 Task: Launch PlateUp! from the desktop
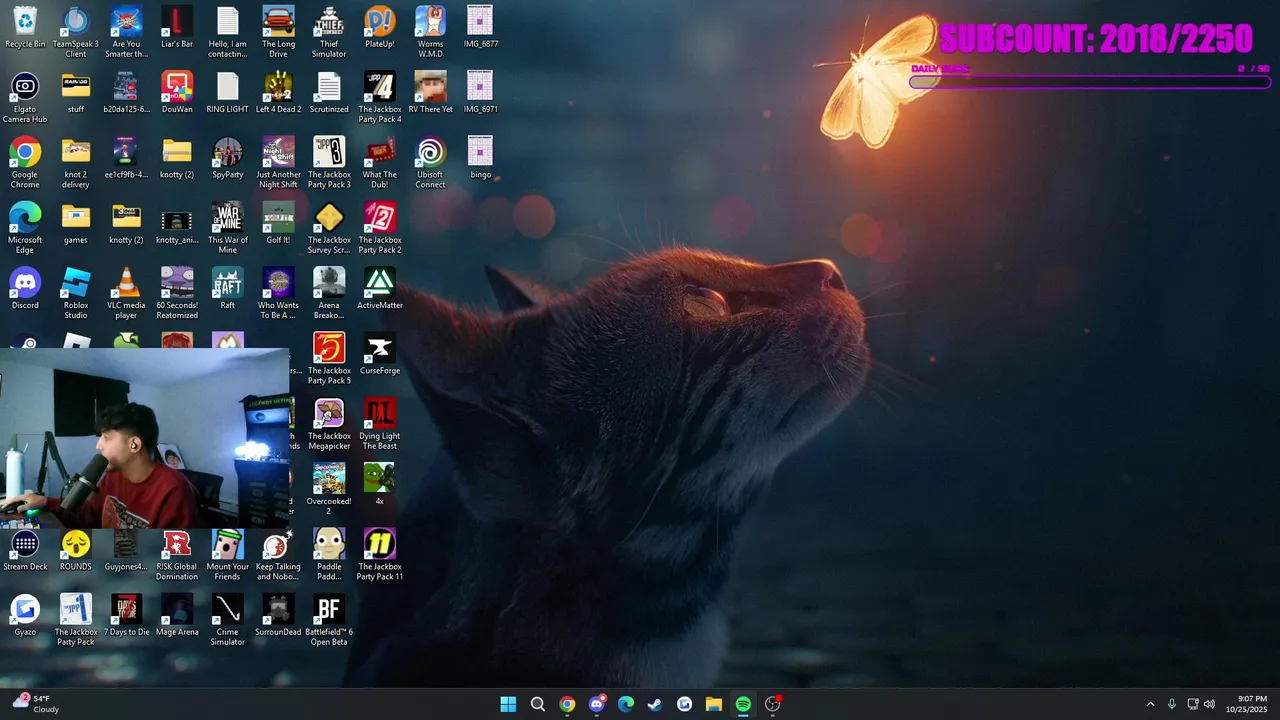[380, 28]
